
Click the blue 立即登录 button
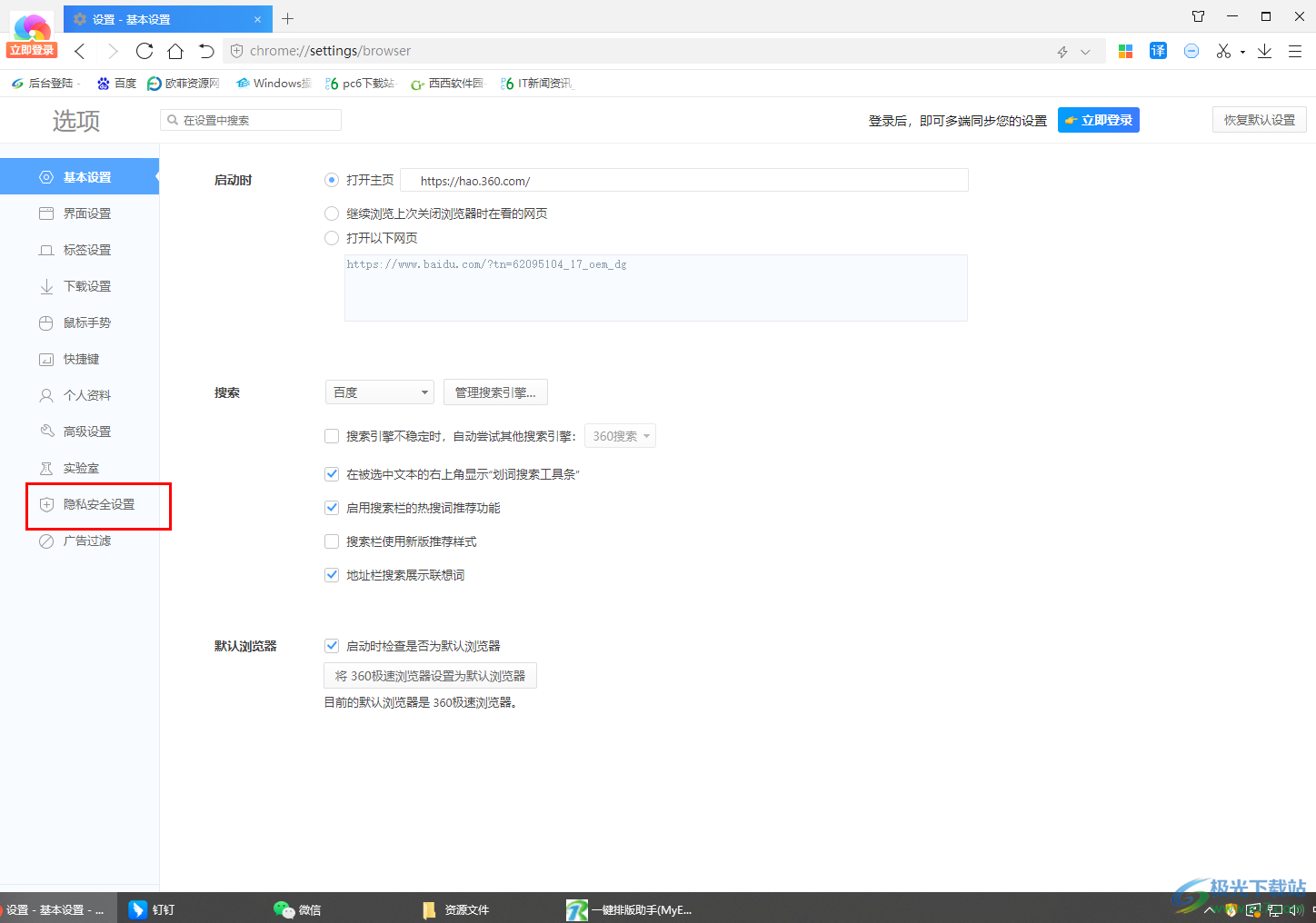tap(1098, 120)
